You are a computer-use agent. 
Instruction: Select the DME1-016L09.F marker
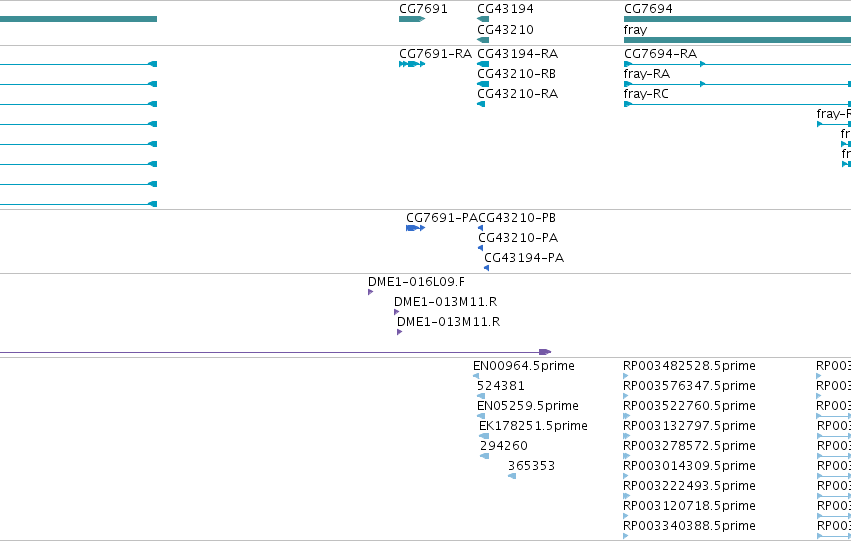coord(370,292)
